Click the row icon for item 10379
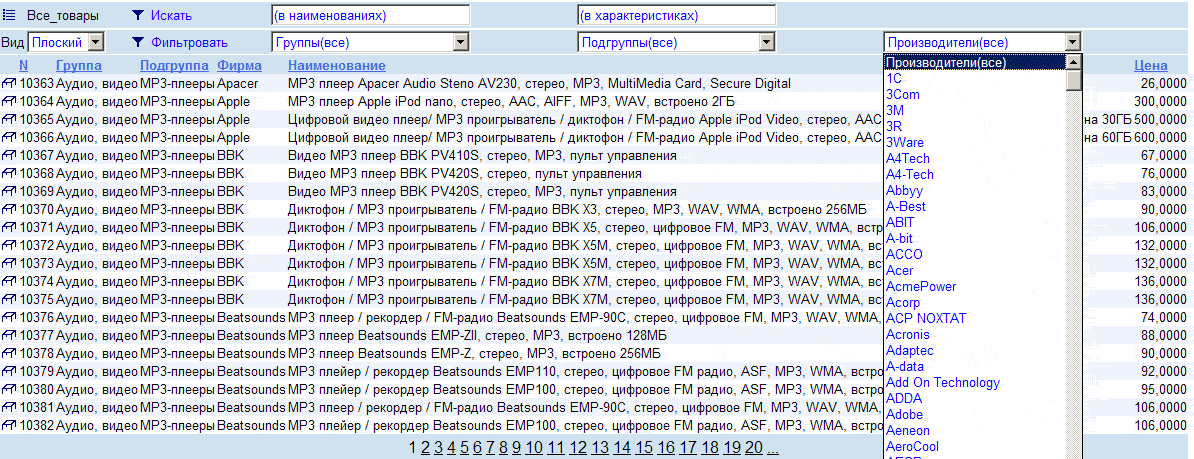 (10, 371)
